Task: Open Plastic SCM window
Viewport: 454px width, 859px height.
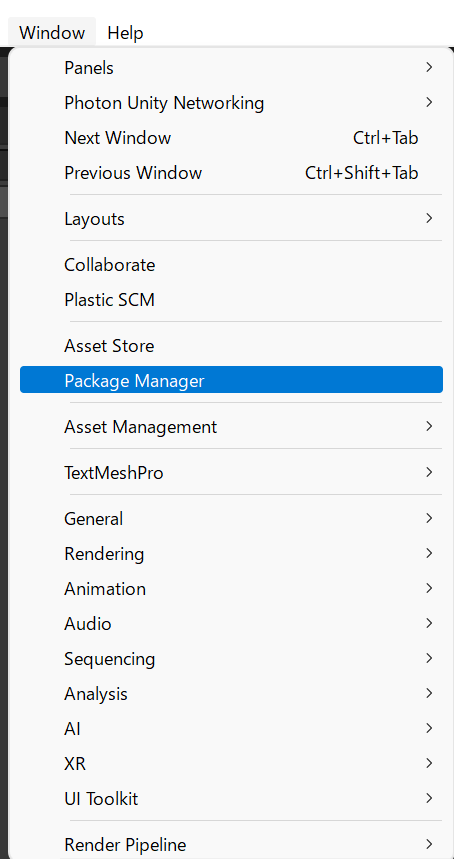Action: coord(231,300)
